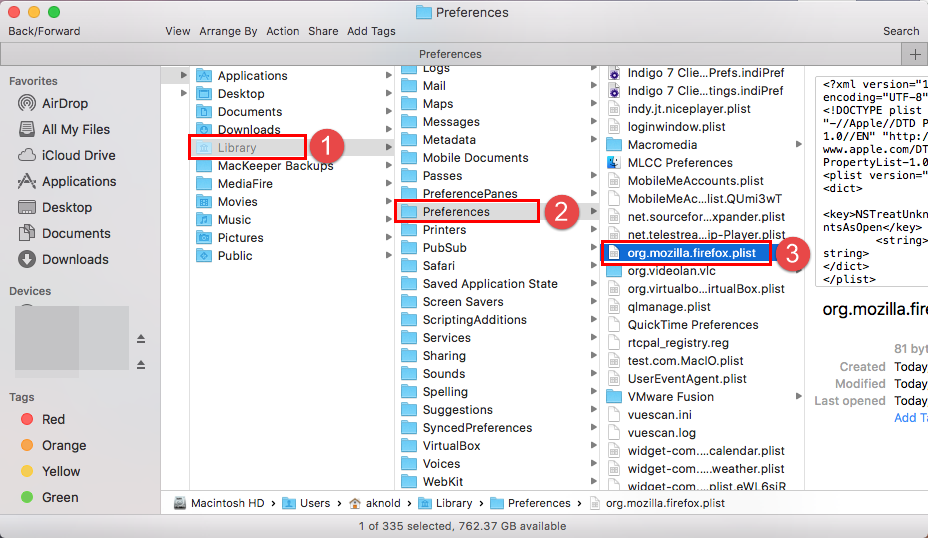
Task: Select the Preferences tab
Action: [x=450, y=54]
